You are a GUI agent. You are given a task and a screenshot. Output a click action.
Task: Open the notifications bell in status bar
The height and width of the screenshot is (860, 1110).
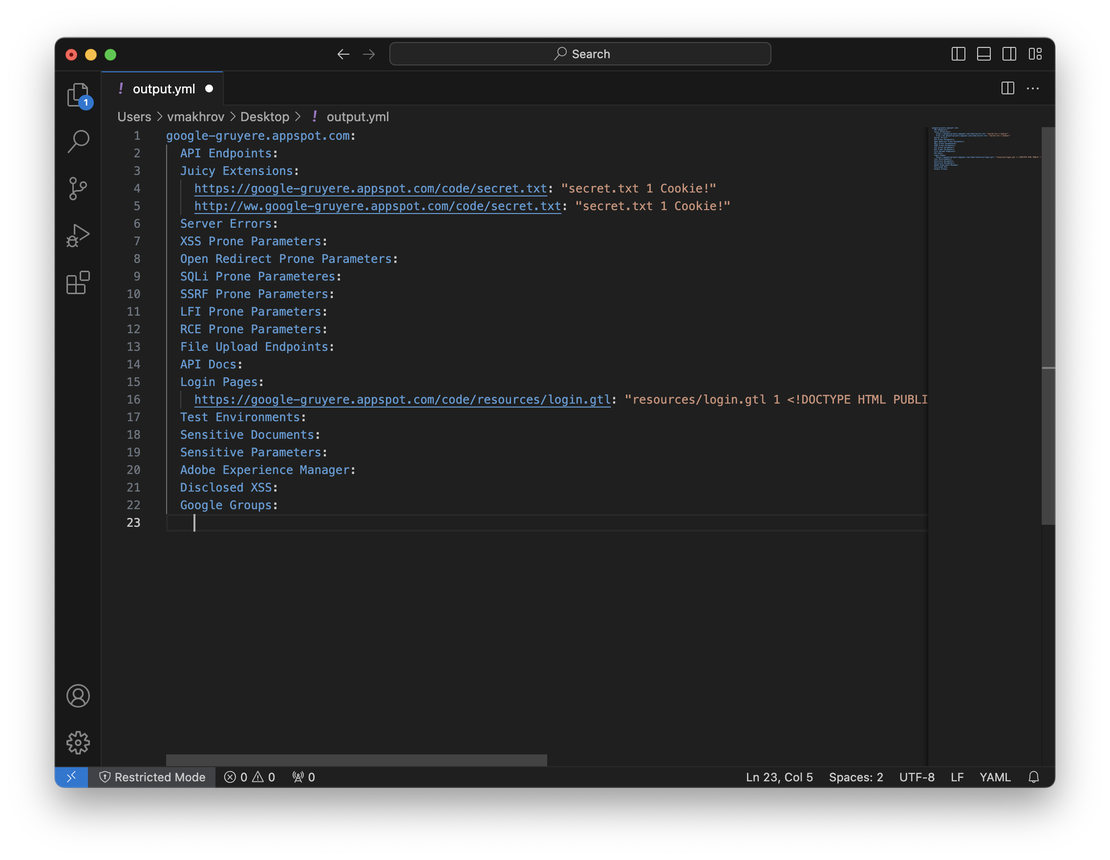click(1034, 777)
